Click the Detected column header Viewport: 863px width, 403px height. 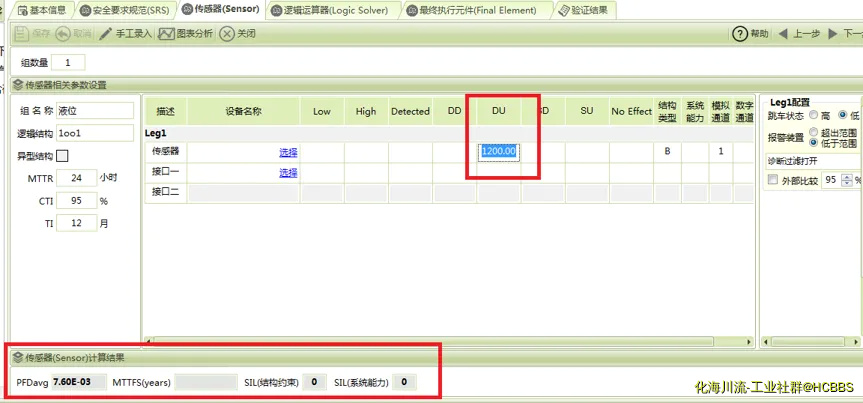(x=410, y=111)
